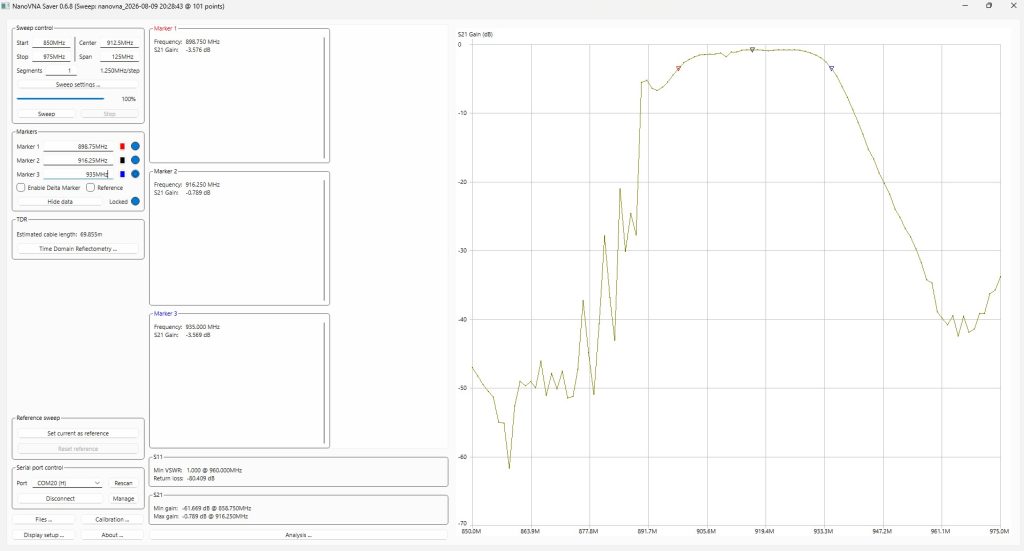
Task: Rescan serial ports
Action: (123, 483)
